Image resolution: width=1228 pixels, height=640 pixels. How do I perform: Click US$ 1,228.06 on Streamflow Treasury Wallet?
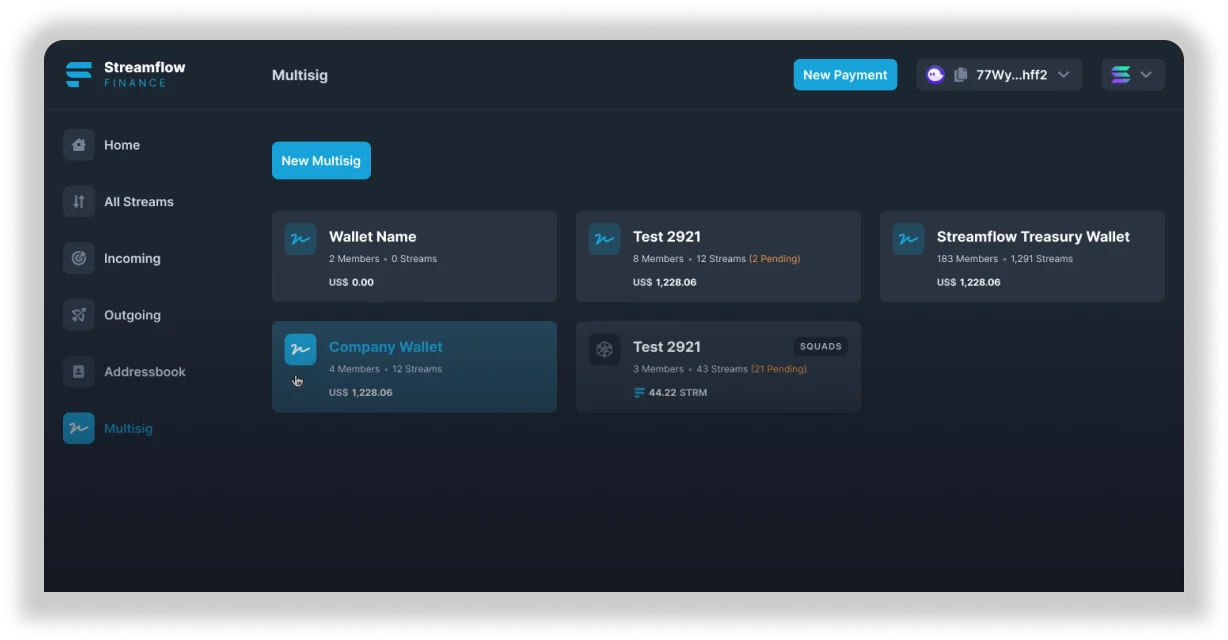point(969,282)
